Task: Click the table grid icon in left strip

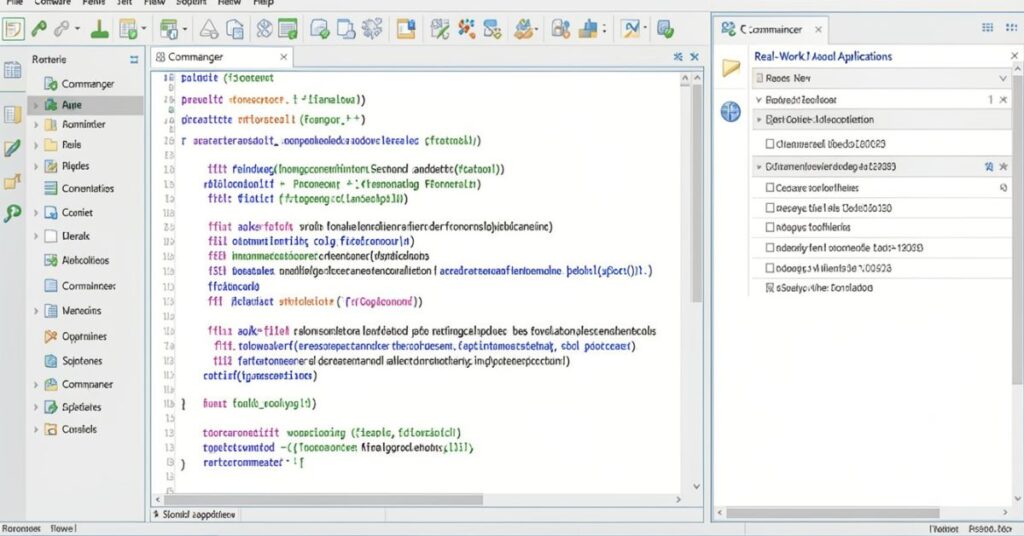Action: click(x=12, y=70)
